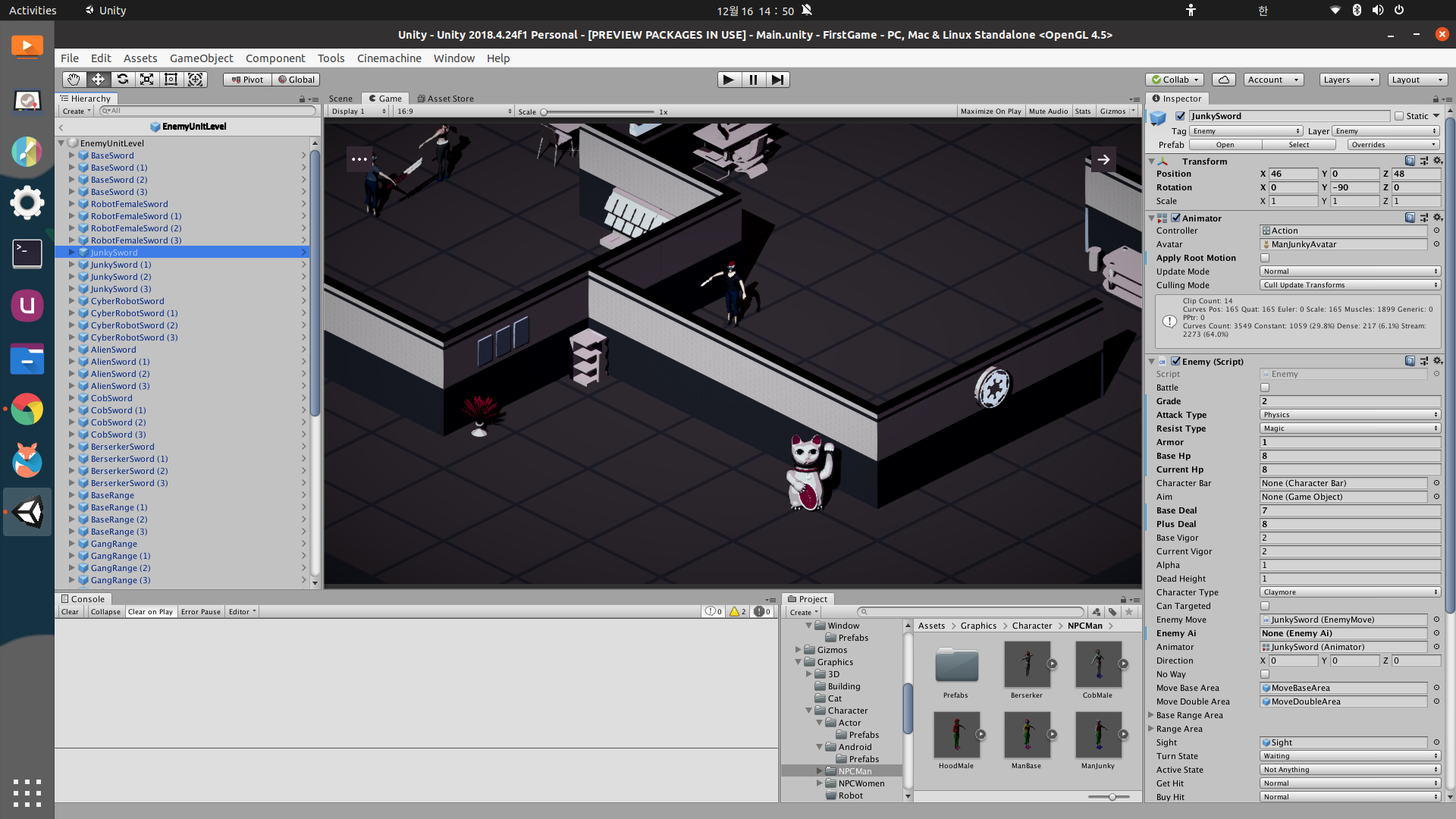Select the ManJunky asset thumbnail
Screen dimensions: 1456x819
coord(1098,734)
